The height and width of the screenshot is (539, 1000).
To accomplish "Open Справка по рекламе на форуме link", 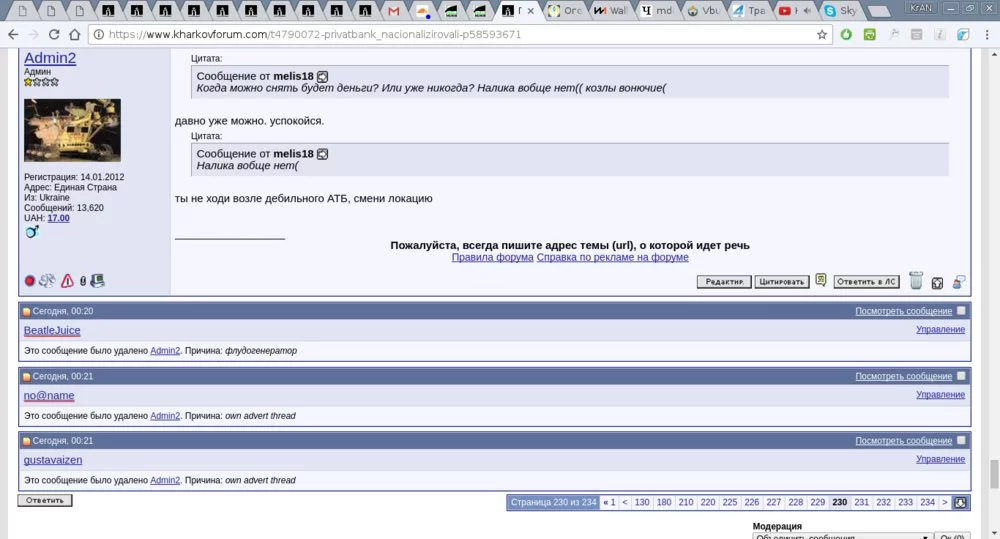I will point(612,258).
